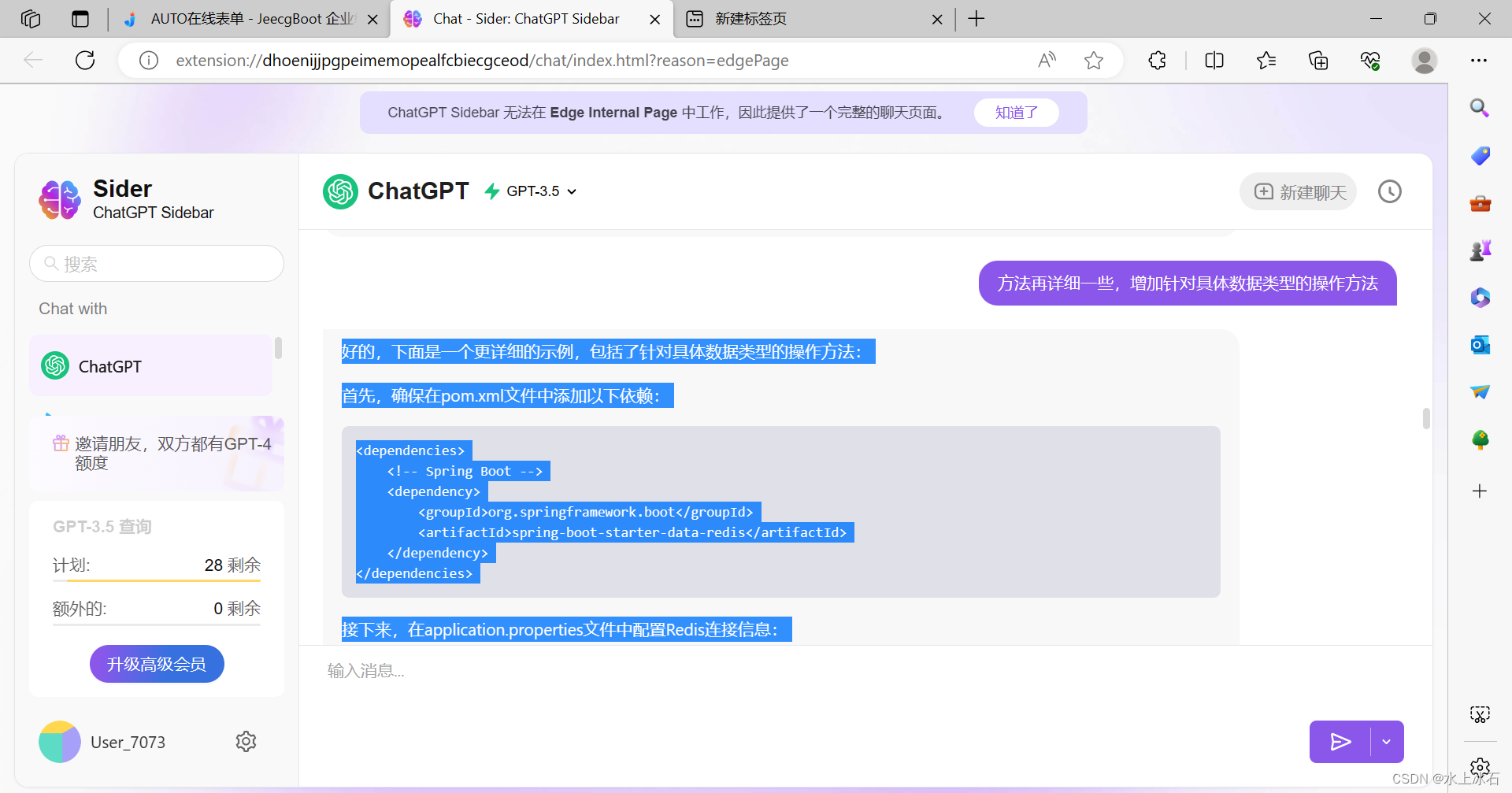1512x793 pixels.
Task: Select ChatGPT in Chat with list
Action: point(151,366)
